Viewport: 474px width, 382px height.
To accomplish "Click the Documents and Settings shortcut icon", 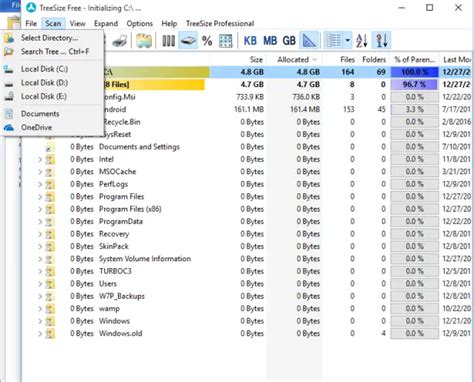I will click(x=49, y=147).
